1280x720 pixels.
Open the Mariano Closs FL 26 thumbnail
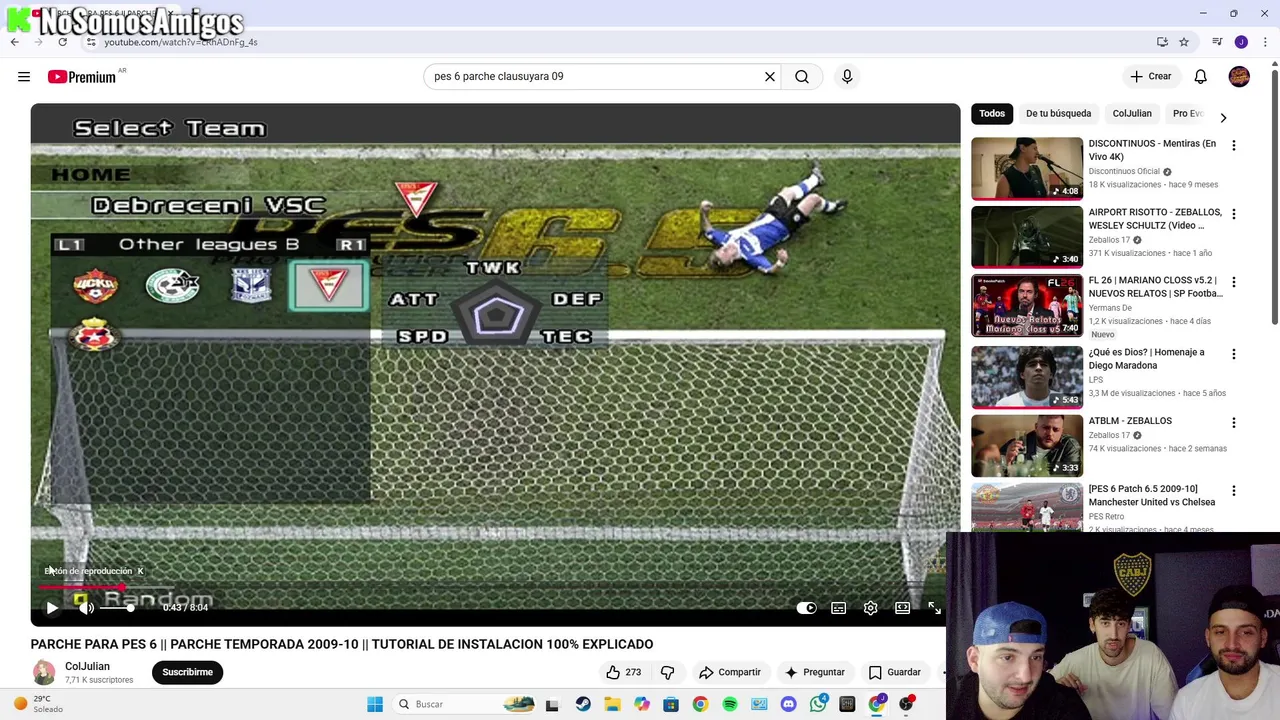click(x=1027, y=305)
